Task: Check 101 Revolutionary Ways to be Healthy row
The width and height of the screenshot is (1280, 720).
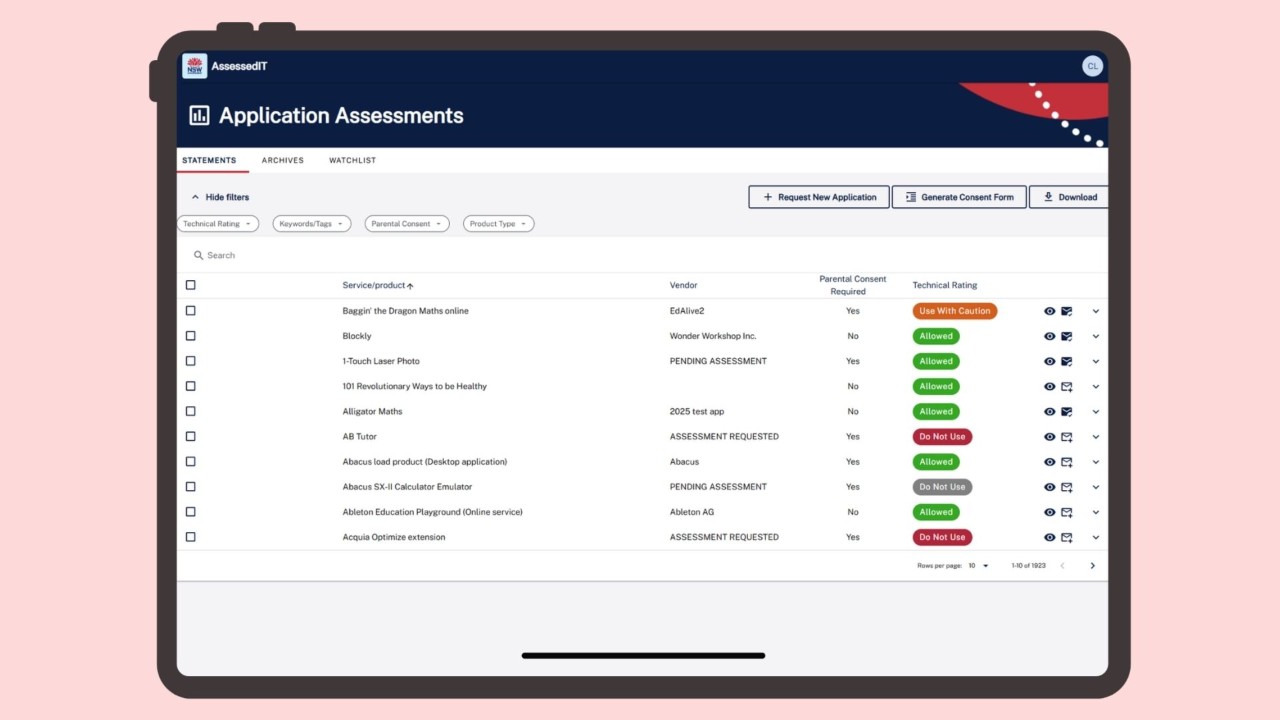Action: (191, 386)
